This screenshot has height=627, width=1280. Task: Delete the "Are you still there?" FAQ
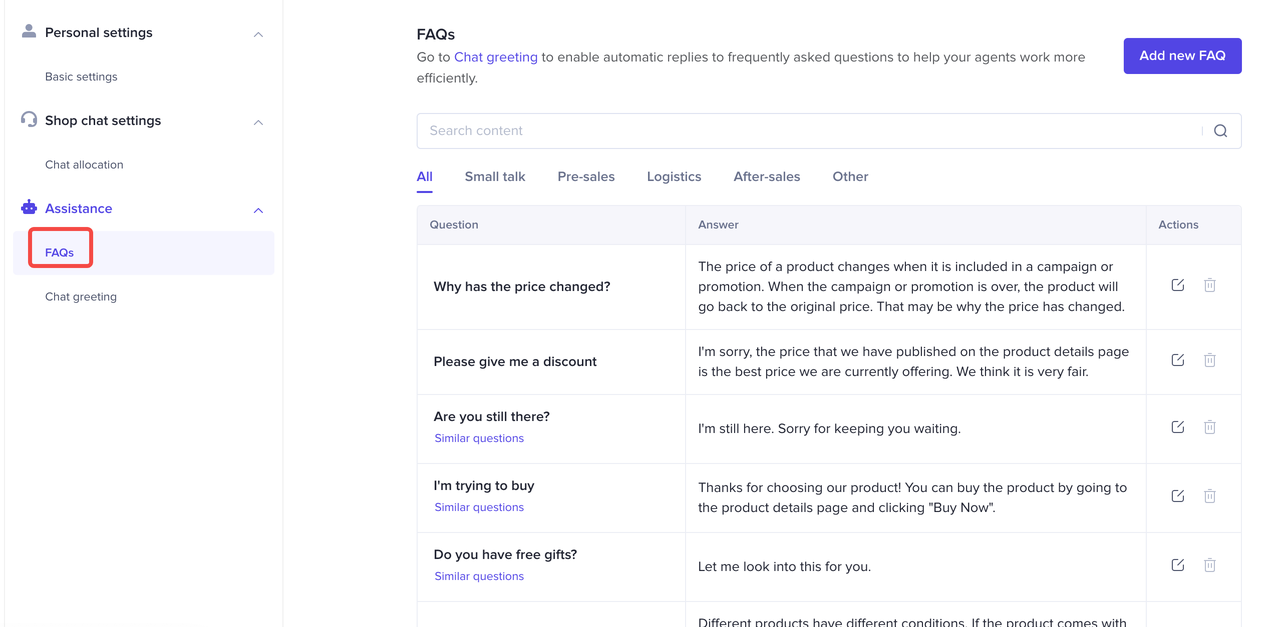1209,427
